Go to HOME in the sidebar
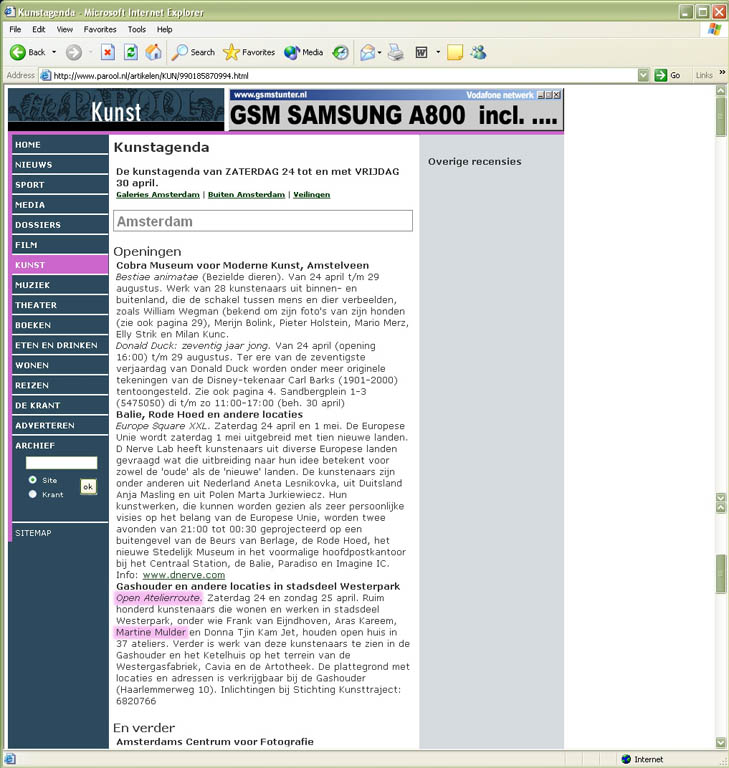 [x=60, y=145]
